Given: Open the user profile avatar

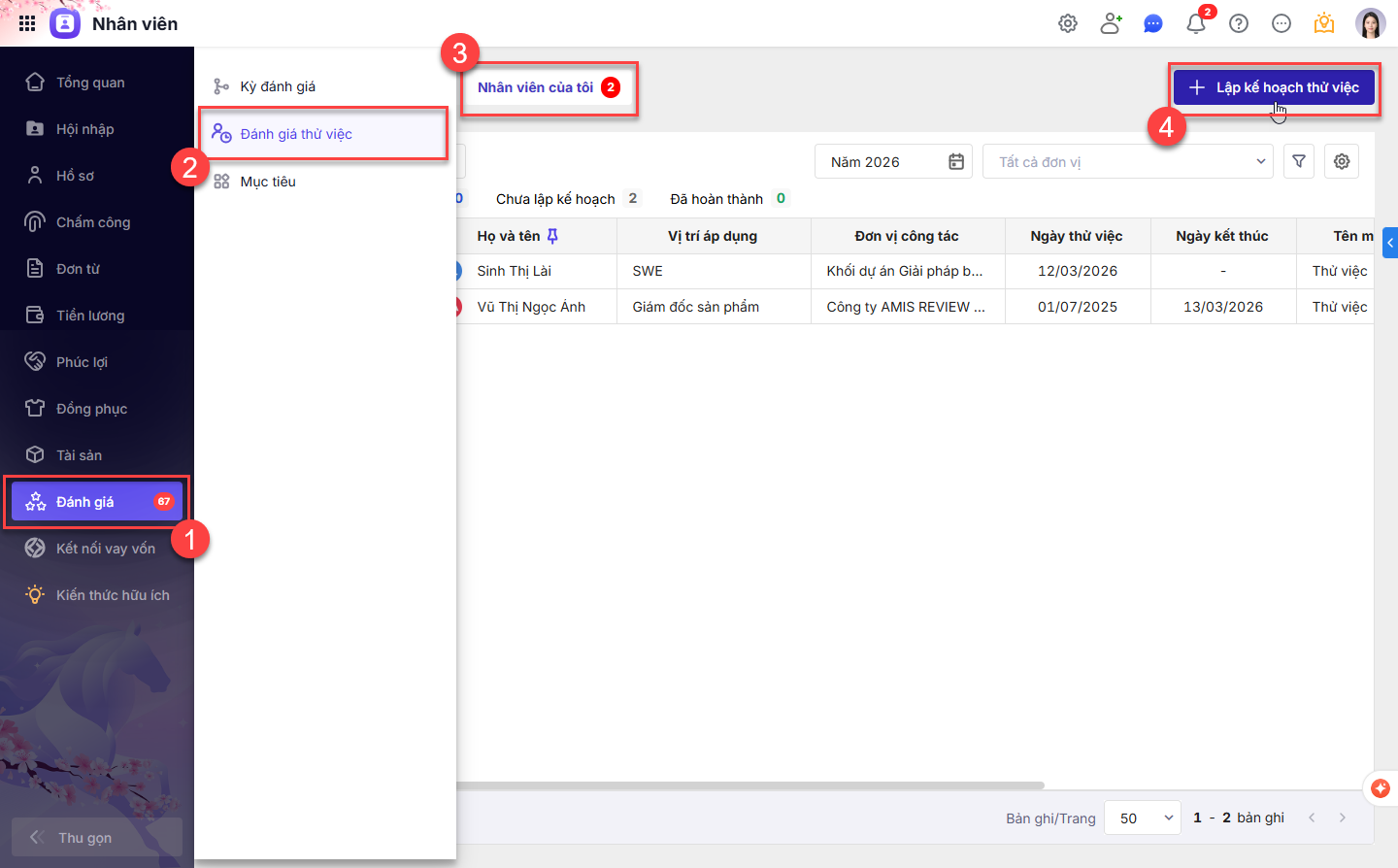Looking at the screenshot, I should point(1370,23).
